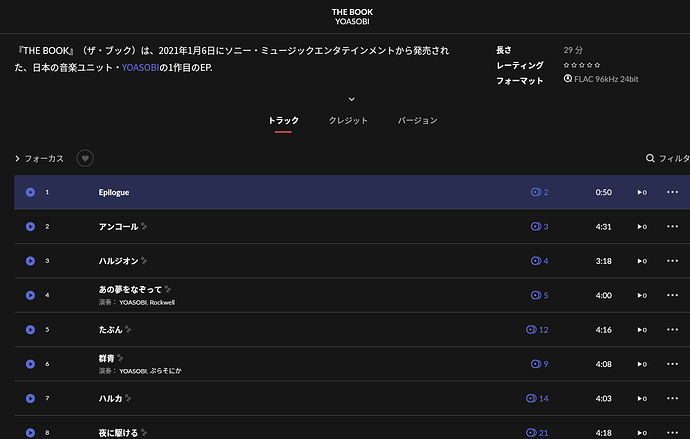The image size is (690, 439).
Task: Play track 7 ハルカ
Action: [x=30, y=398]
